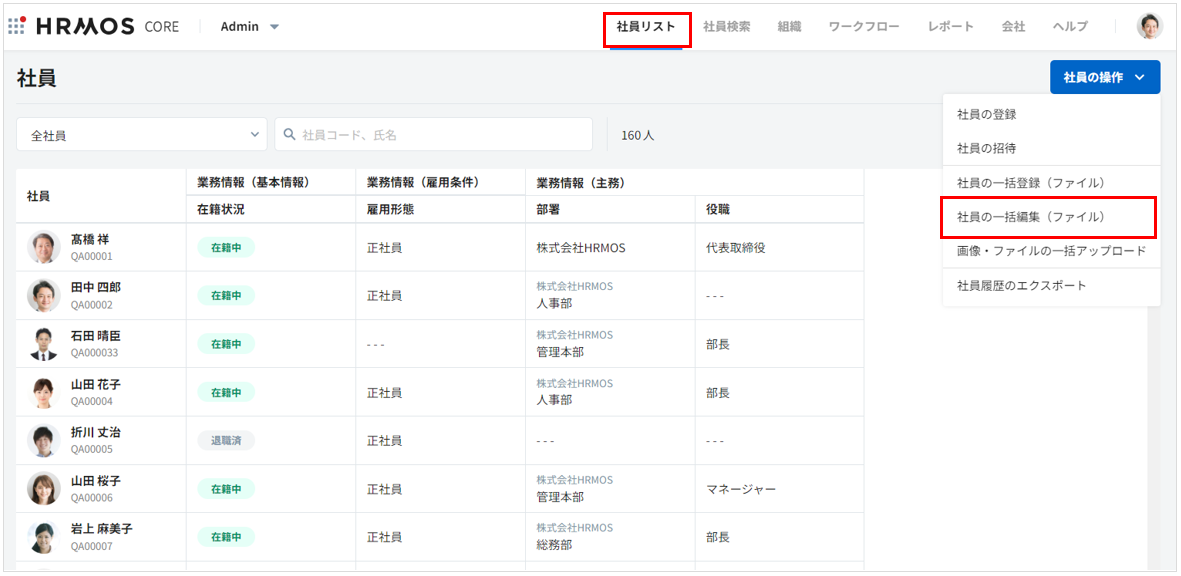Click 岩上 麻美子's avatar
This screenshot has height=576, width=1181.
tap(44, 537)
